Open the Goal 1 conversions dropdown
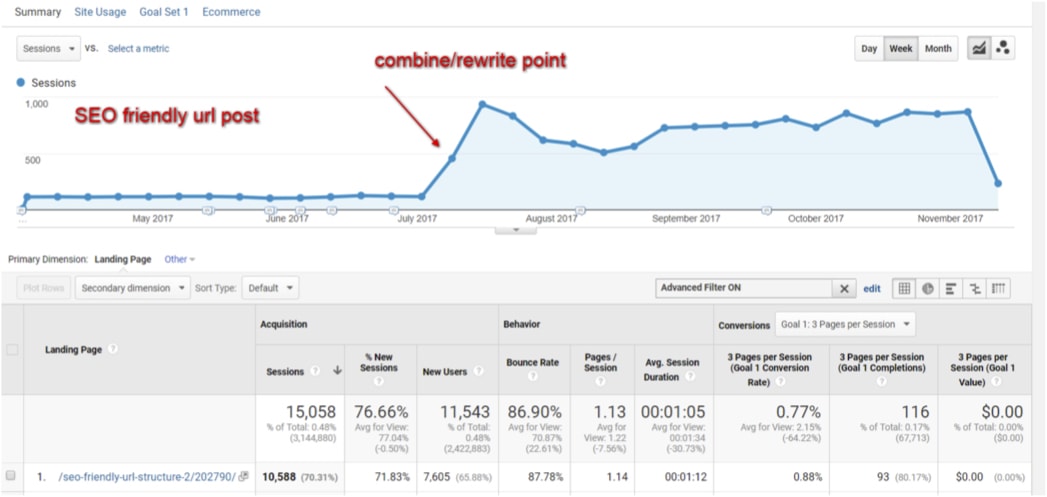The width and height of the screenshot is (1047, 497). pos(845,324)
